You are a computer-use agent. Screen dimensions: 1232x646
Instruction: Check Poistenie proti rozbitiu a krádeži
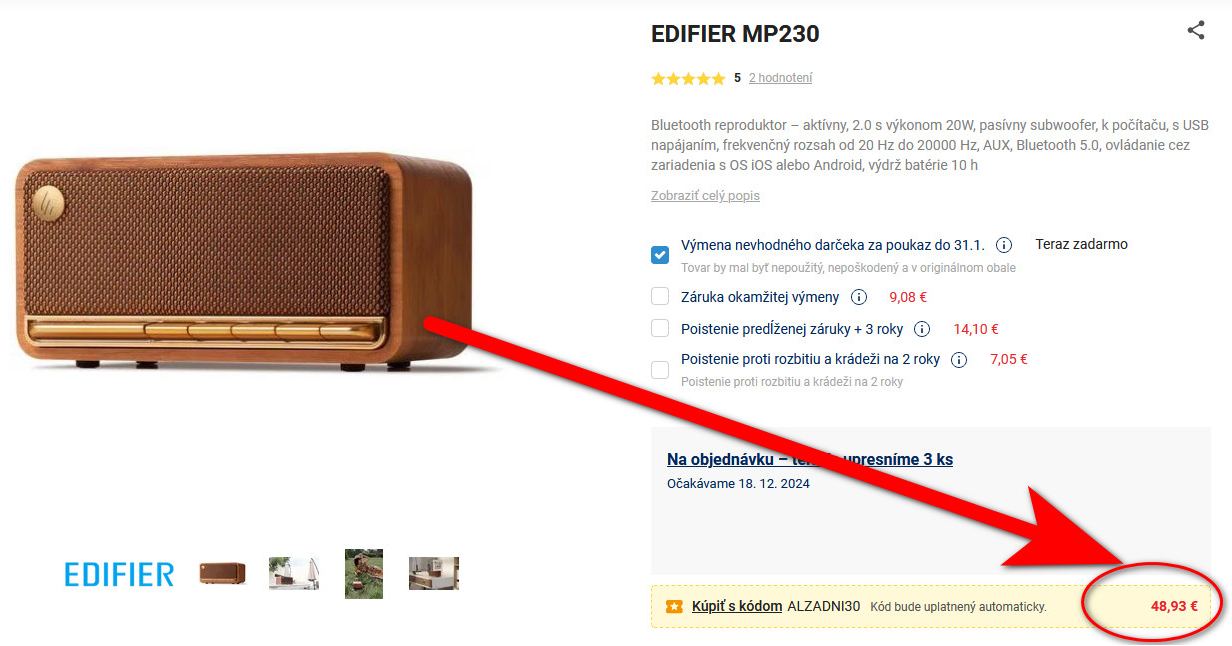coord(660,370)
